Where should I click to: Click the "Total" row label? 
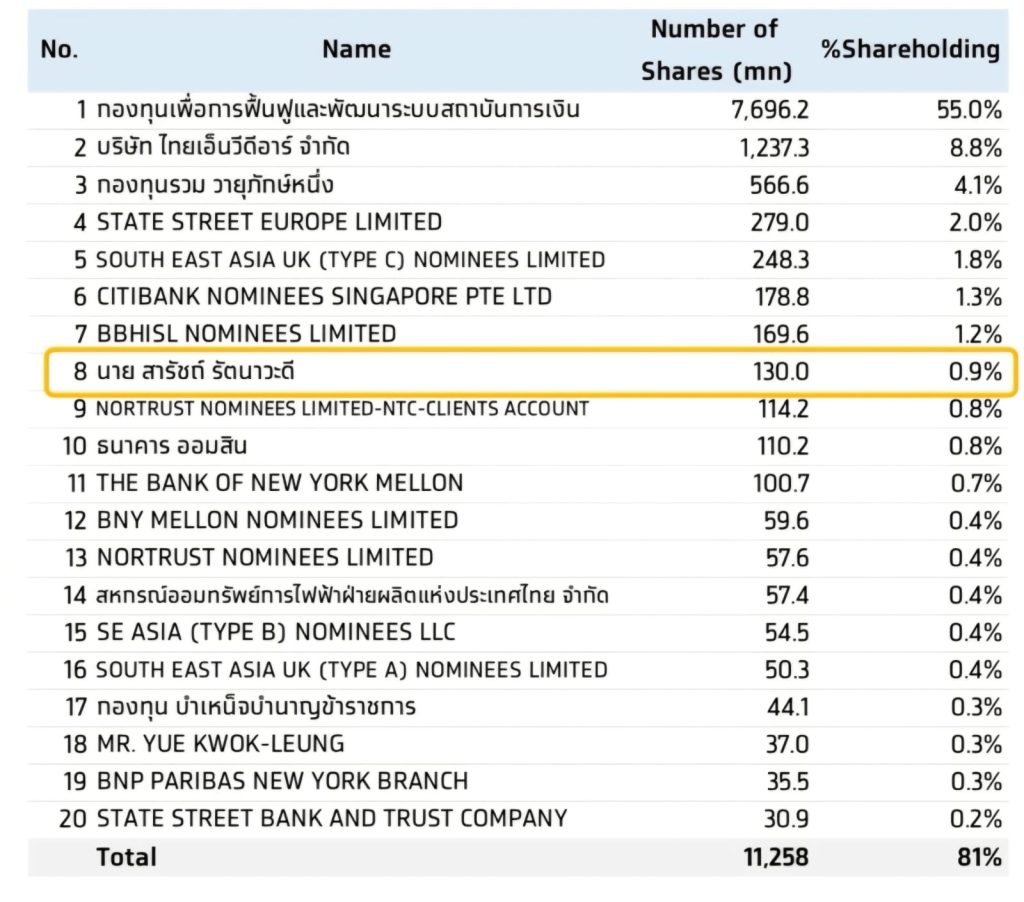point(126,857)
